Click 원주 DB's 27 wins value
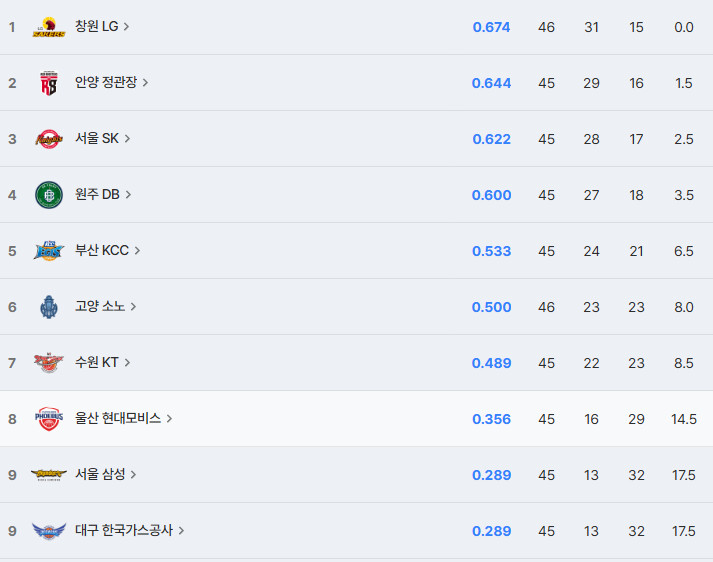 pos(591,195)
